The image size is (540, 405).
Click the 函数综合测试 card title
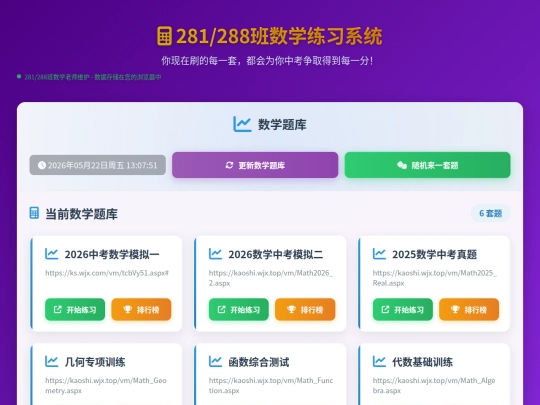[x=259, y=362]
